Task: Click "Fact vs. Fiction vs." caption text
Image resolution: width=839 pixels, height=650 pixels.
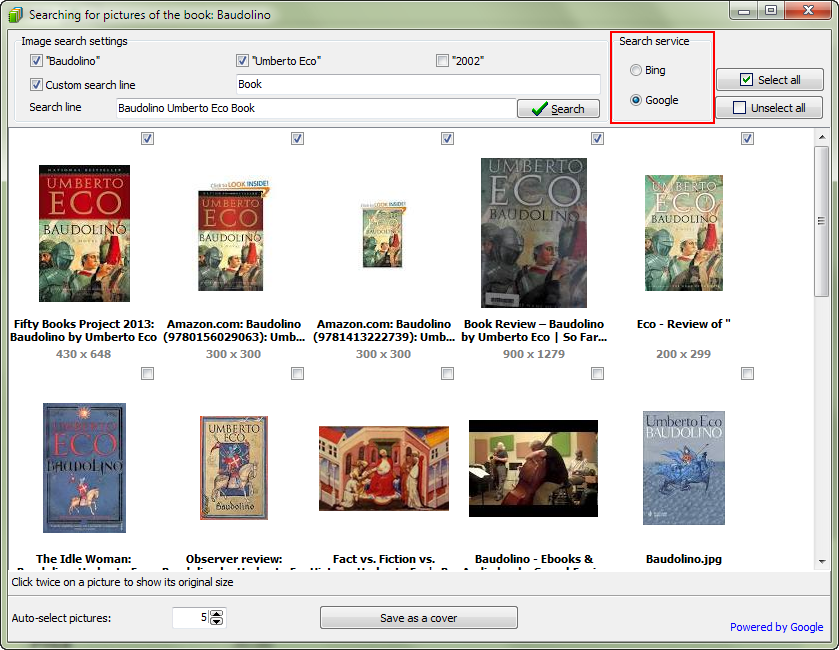Action: click(x=384, y=559)
